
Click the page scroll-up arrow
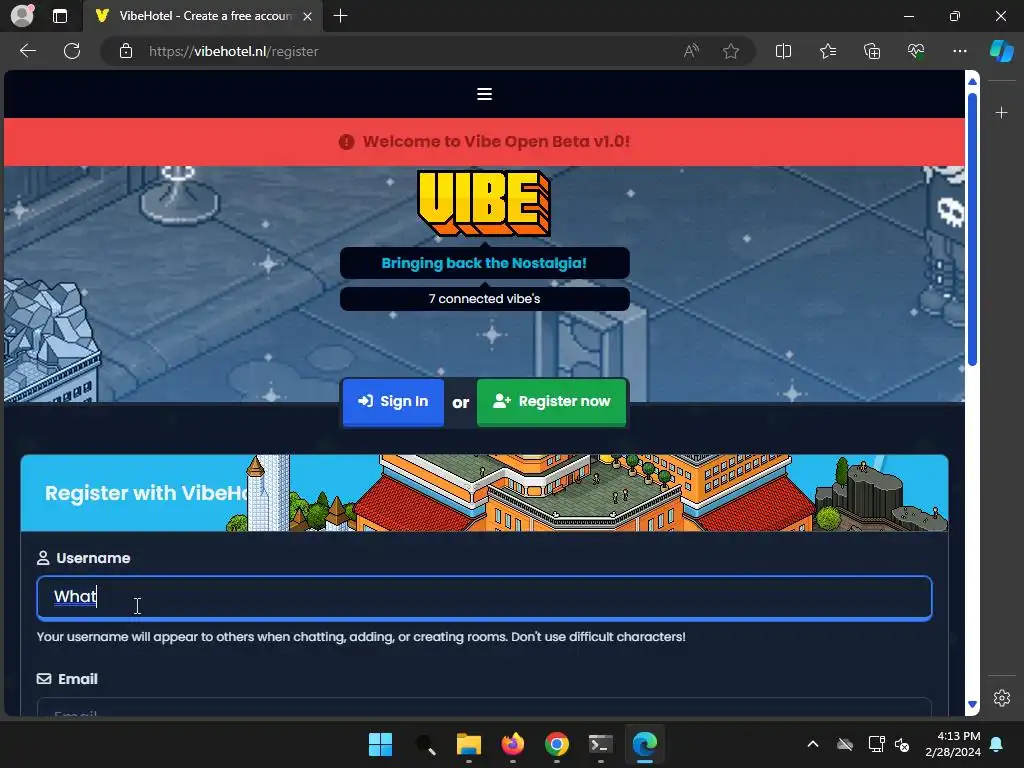tap(972, 82)
